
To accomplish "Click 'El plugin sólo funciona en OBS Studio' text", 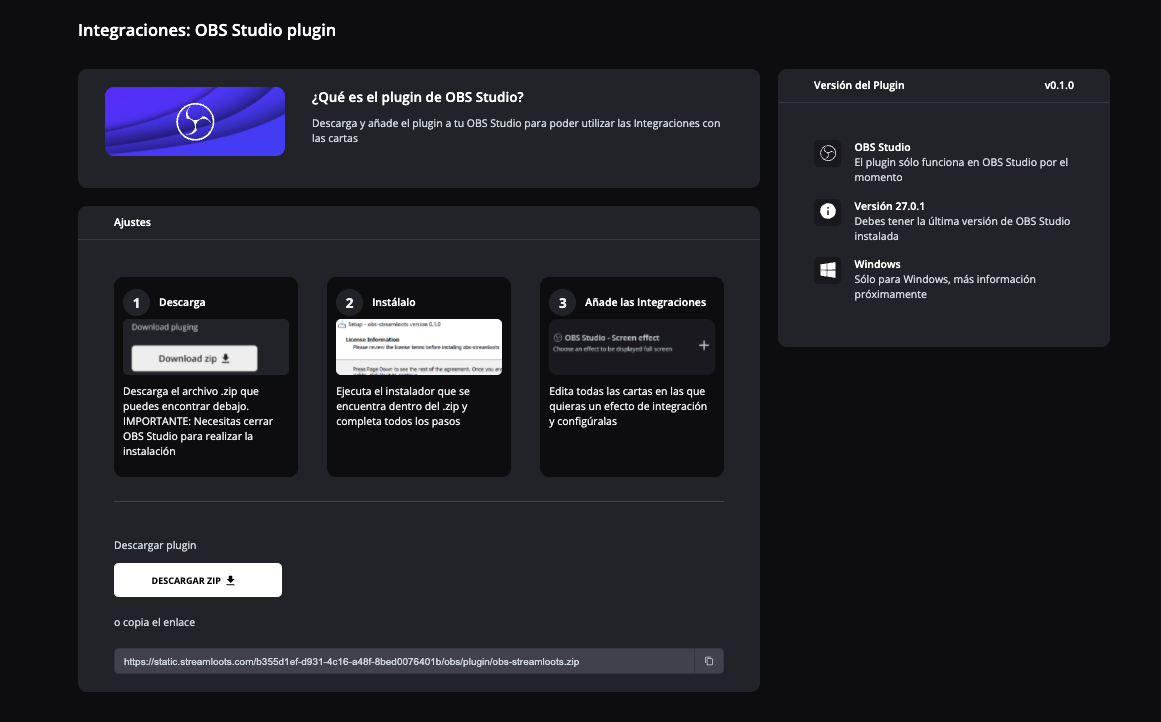I will 961,170.
